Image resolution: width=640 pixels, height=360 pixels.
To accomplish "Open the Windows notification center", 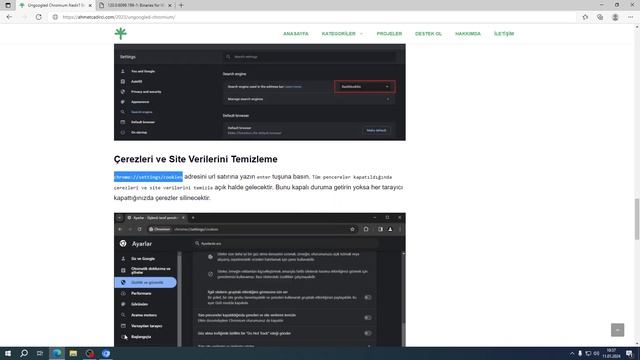I will pos(630,353).
